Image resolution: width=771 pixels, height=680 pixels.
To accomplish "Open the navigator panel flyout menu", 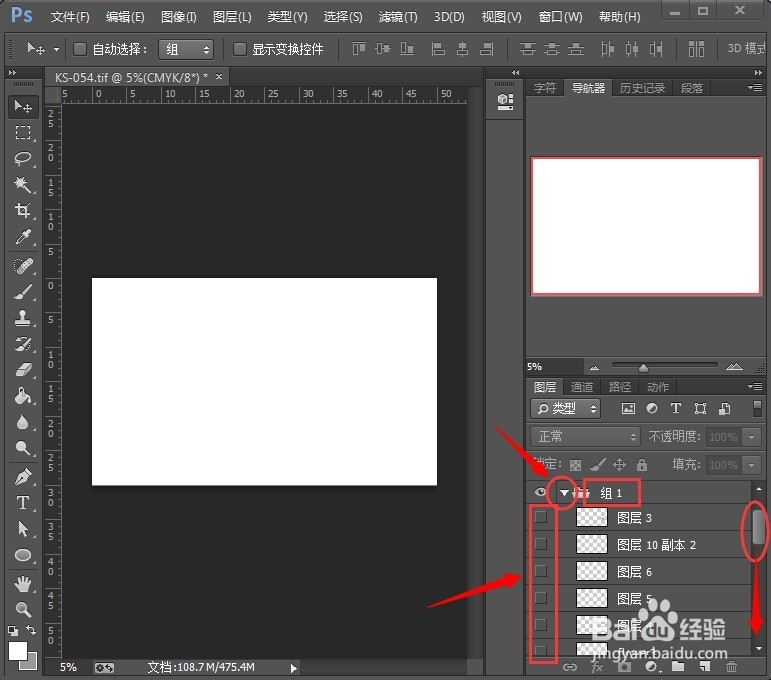I will pyautogui.click(x=755, y=88).
